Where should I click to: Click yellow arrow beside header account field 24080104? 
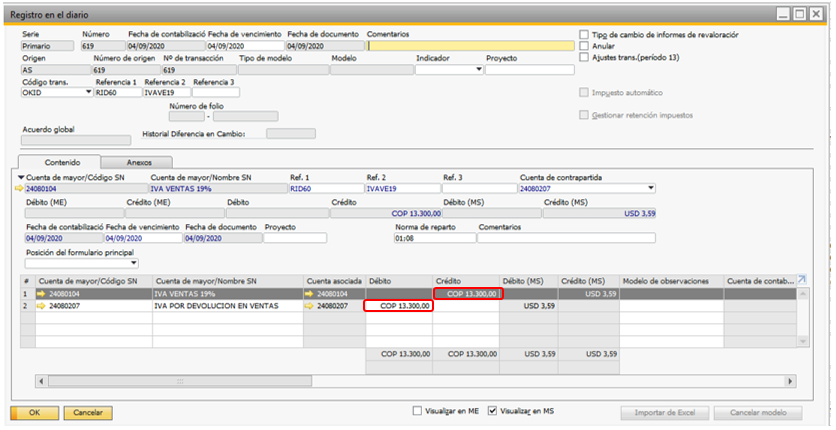pyautogui.click(x=20, y=188)
